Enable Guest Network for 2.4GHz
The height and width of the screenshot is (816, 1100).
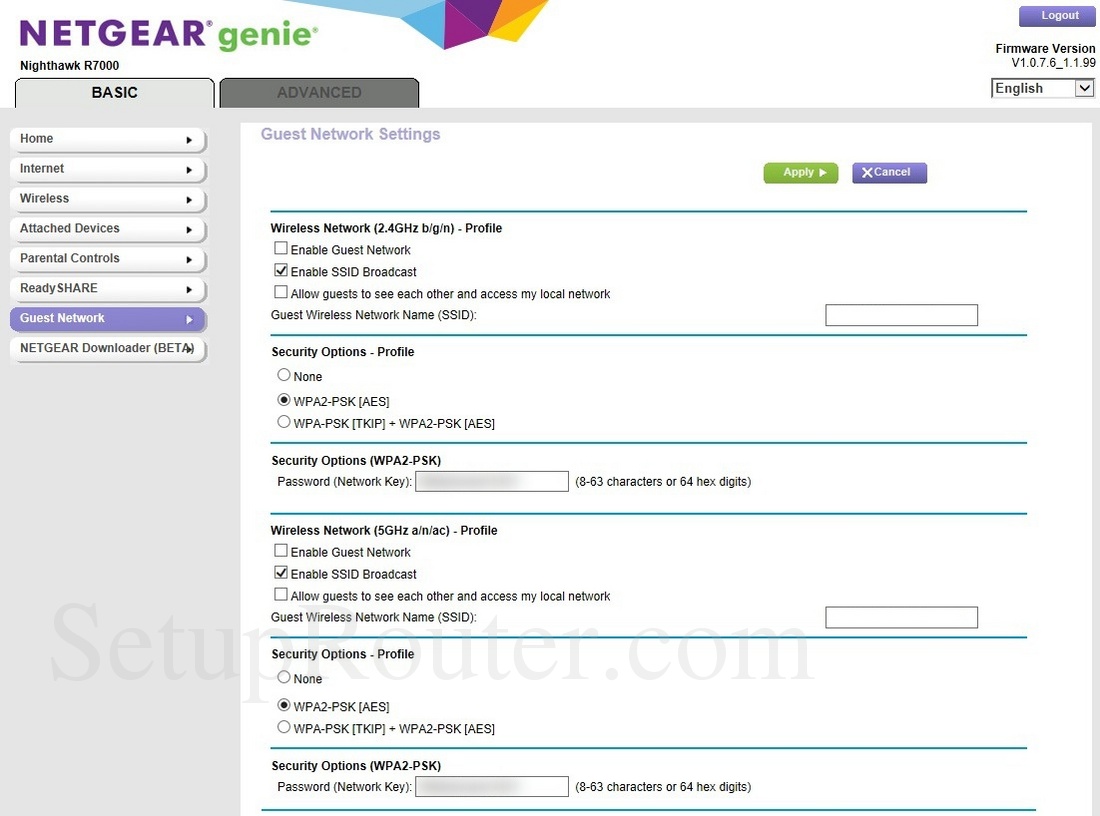281,248
